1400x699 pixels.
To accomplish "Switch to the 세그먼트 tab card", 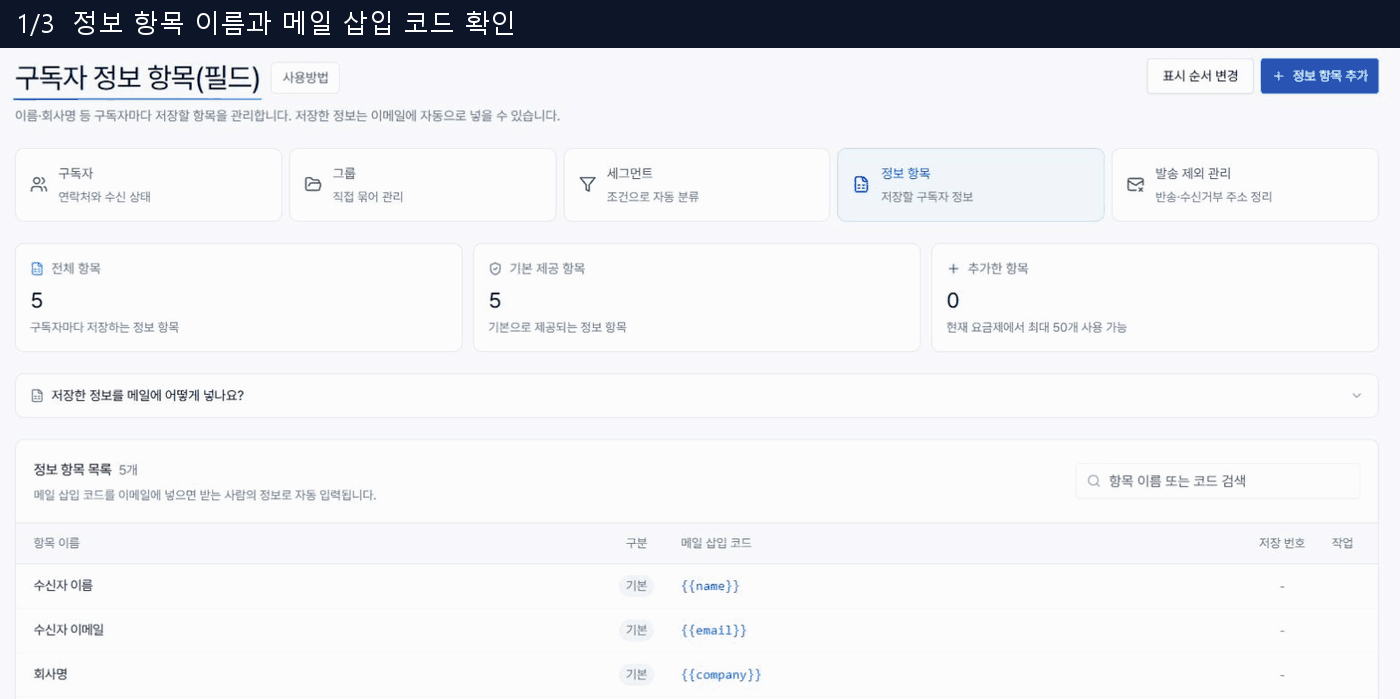I will point(697,185).
